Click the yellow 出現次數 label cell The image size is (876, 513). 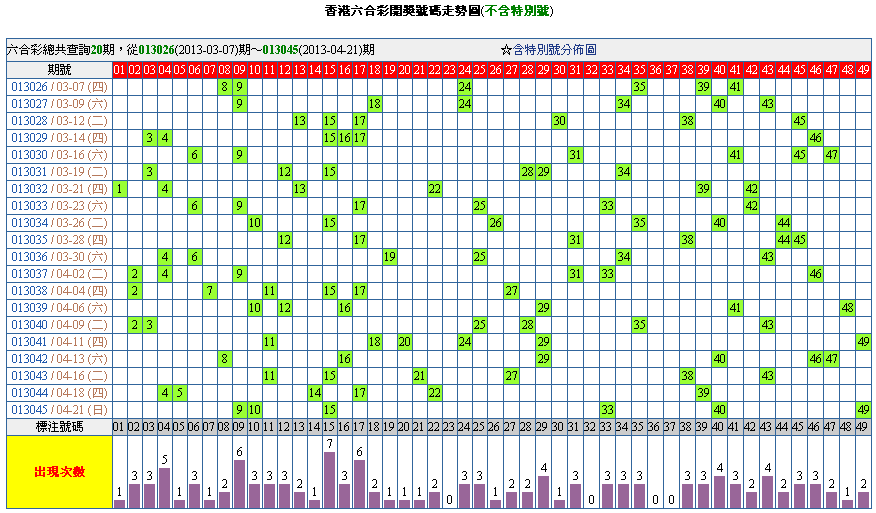[59, 471]
